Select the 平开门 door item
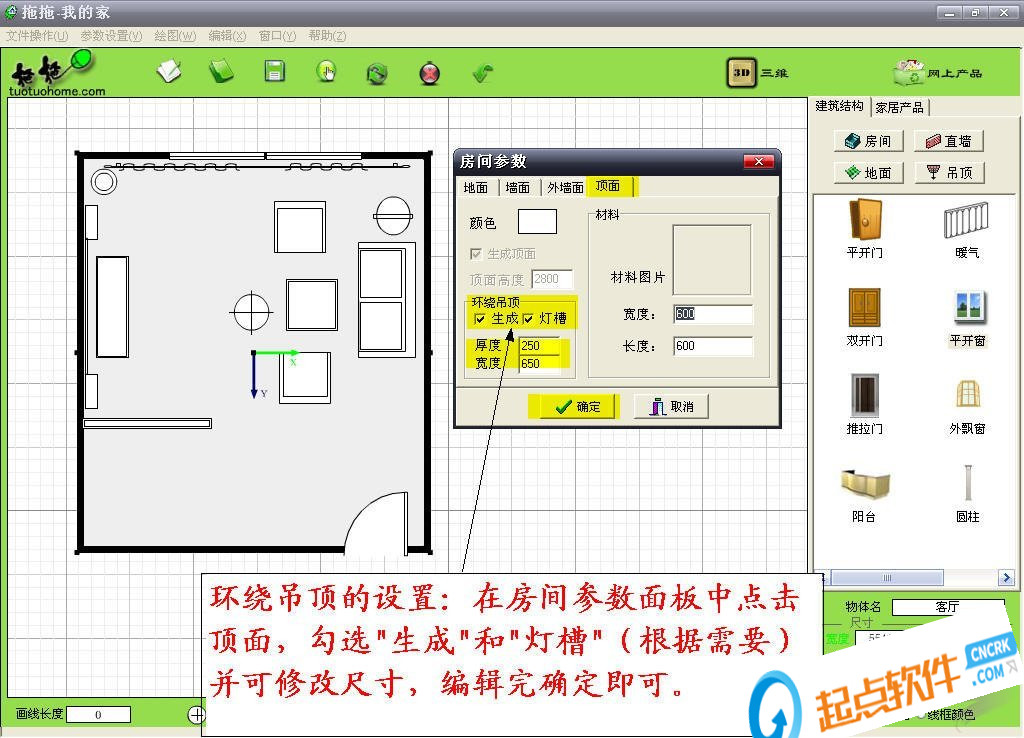Screen dimensions: 1024x738 click(865, 229)
